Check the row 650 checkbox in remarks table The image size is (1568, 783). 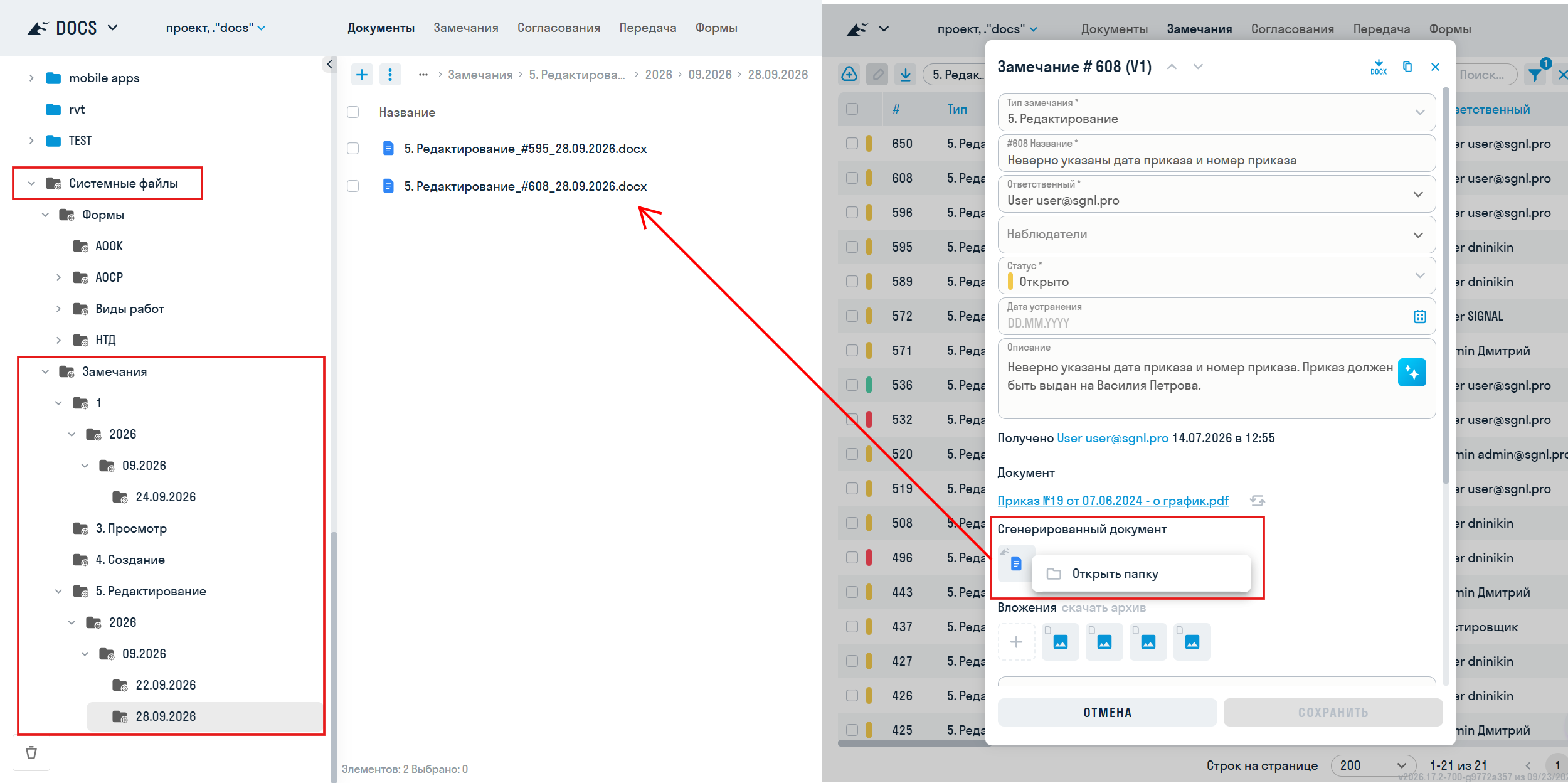tap(852, 144)
